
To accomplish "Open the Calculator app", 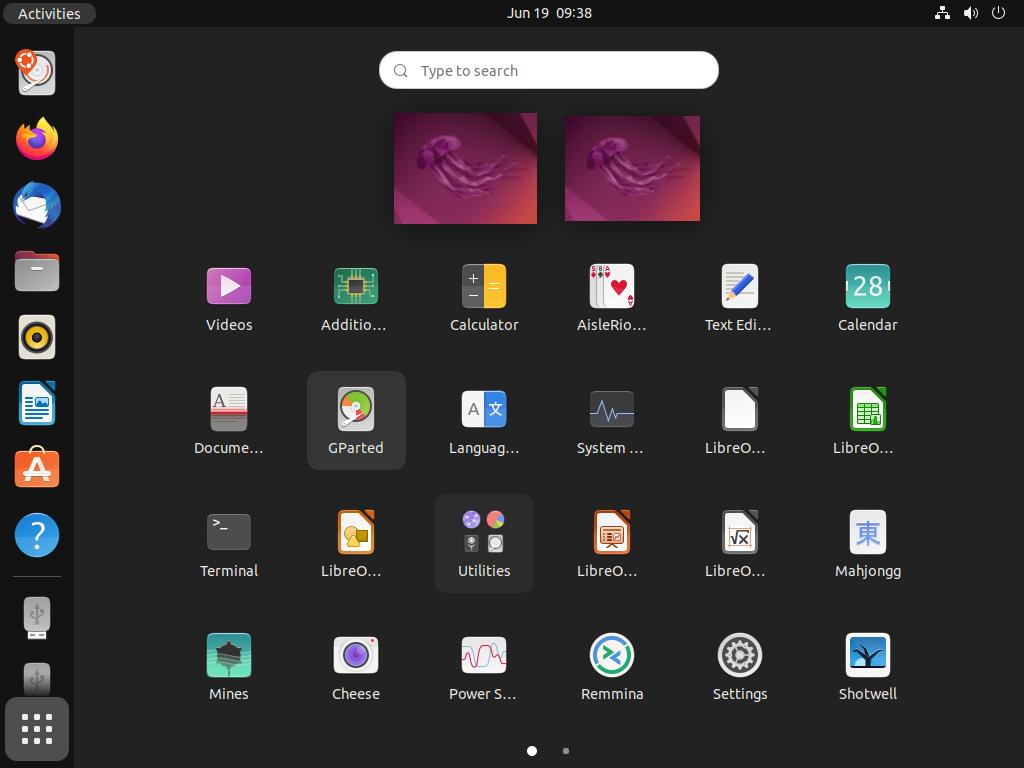I will point(484,297).
